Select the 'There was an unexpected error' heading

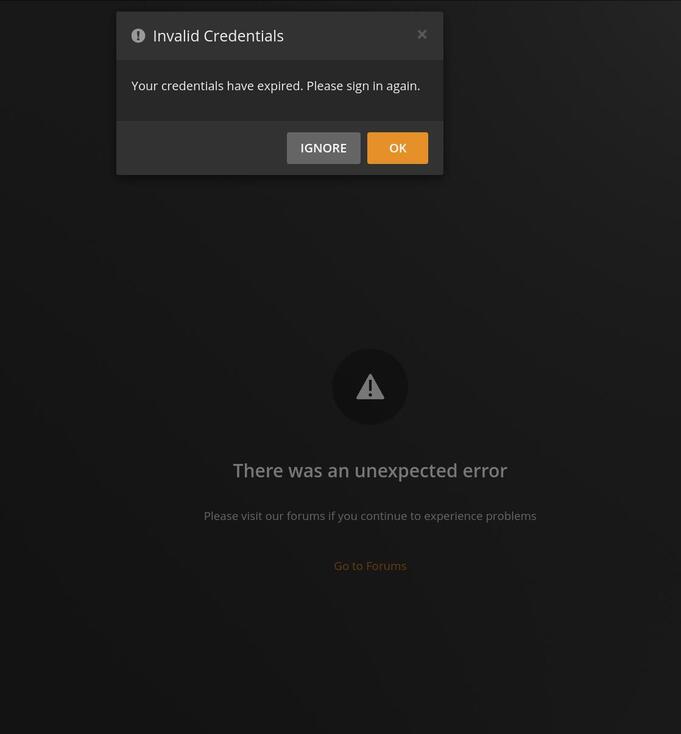pos(370,471)
